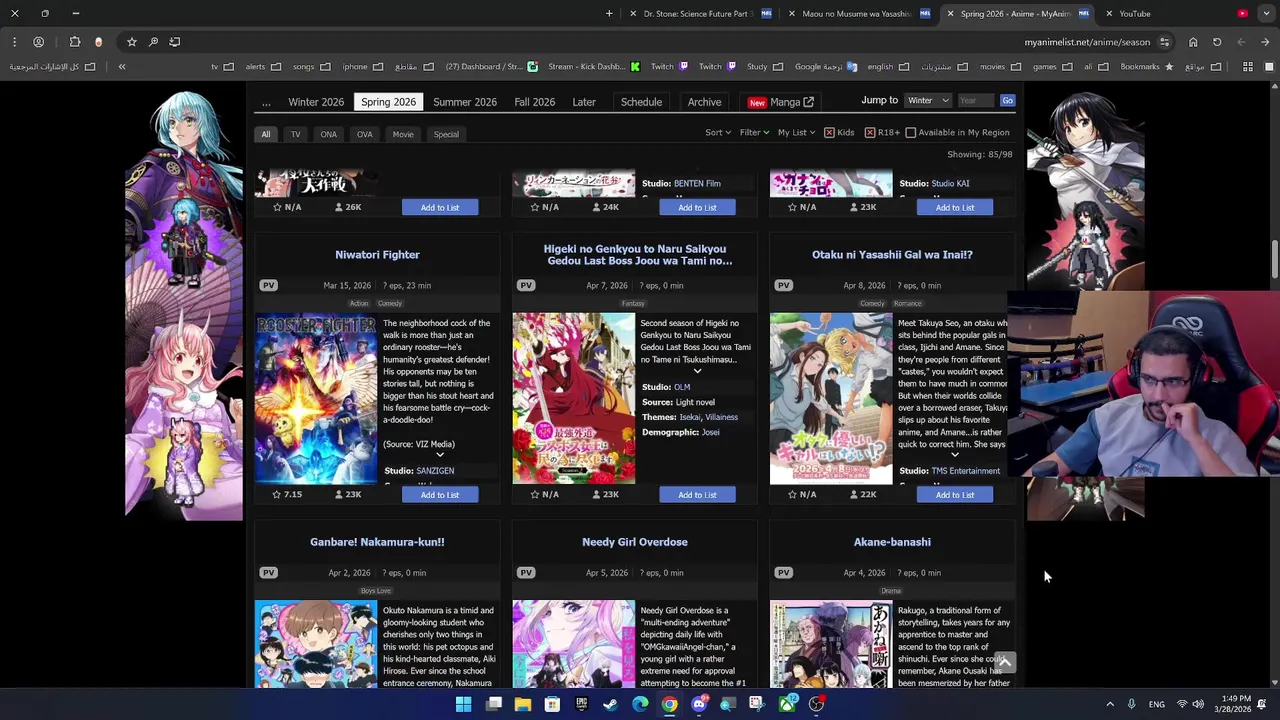Open the Archive tab
Image resolution: width=1280 pixels, height=720 pixels.
point(704,102)
